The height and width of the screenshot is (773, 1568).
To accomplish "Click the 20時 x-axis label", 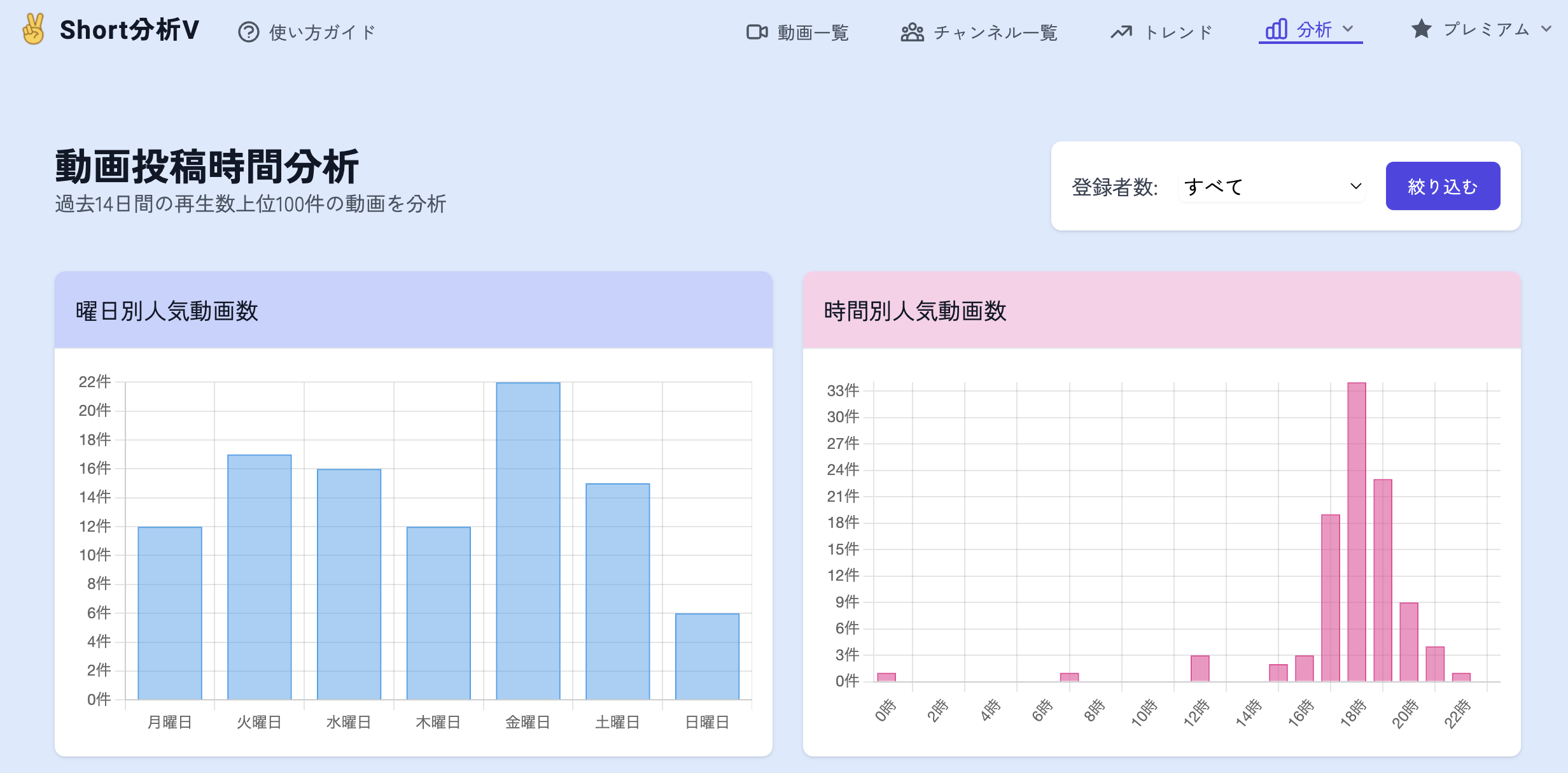I will 1405,713.
